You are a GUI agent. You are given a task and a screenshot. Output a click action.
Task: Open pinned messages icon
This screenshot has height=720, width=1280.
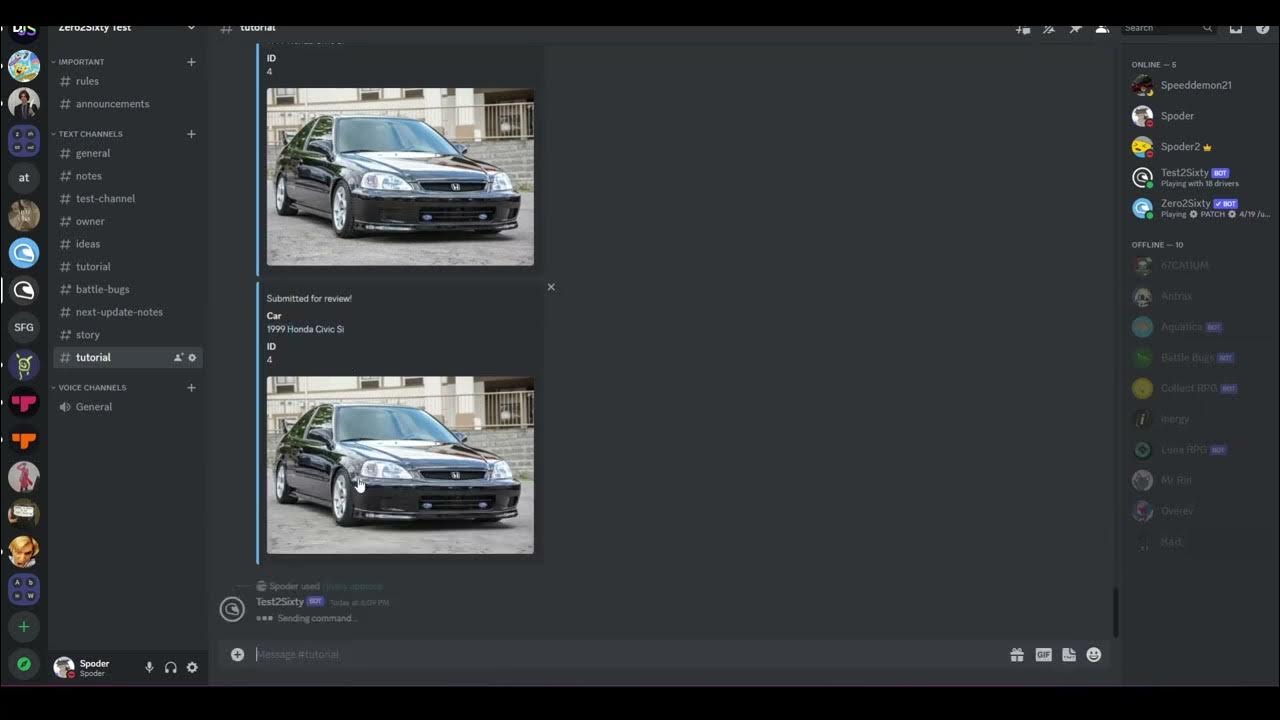(1075, 29)
